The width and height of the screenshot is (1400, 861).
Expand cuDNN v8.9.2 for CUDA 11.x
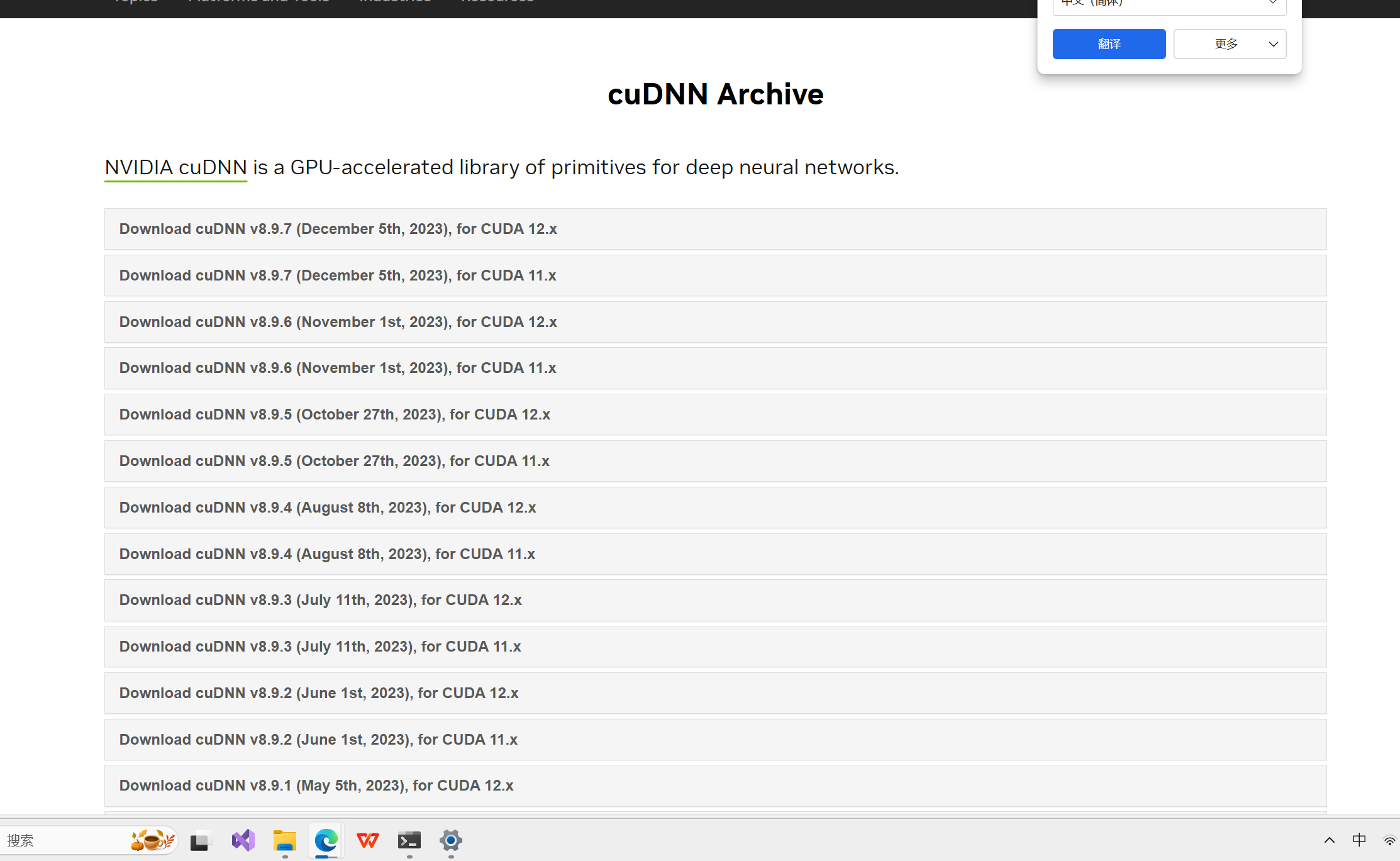715,740
